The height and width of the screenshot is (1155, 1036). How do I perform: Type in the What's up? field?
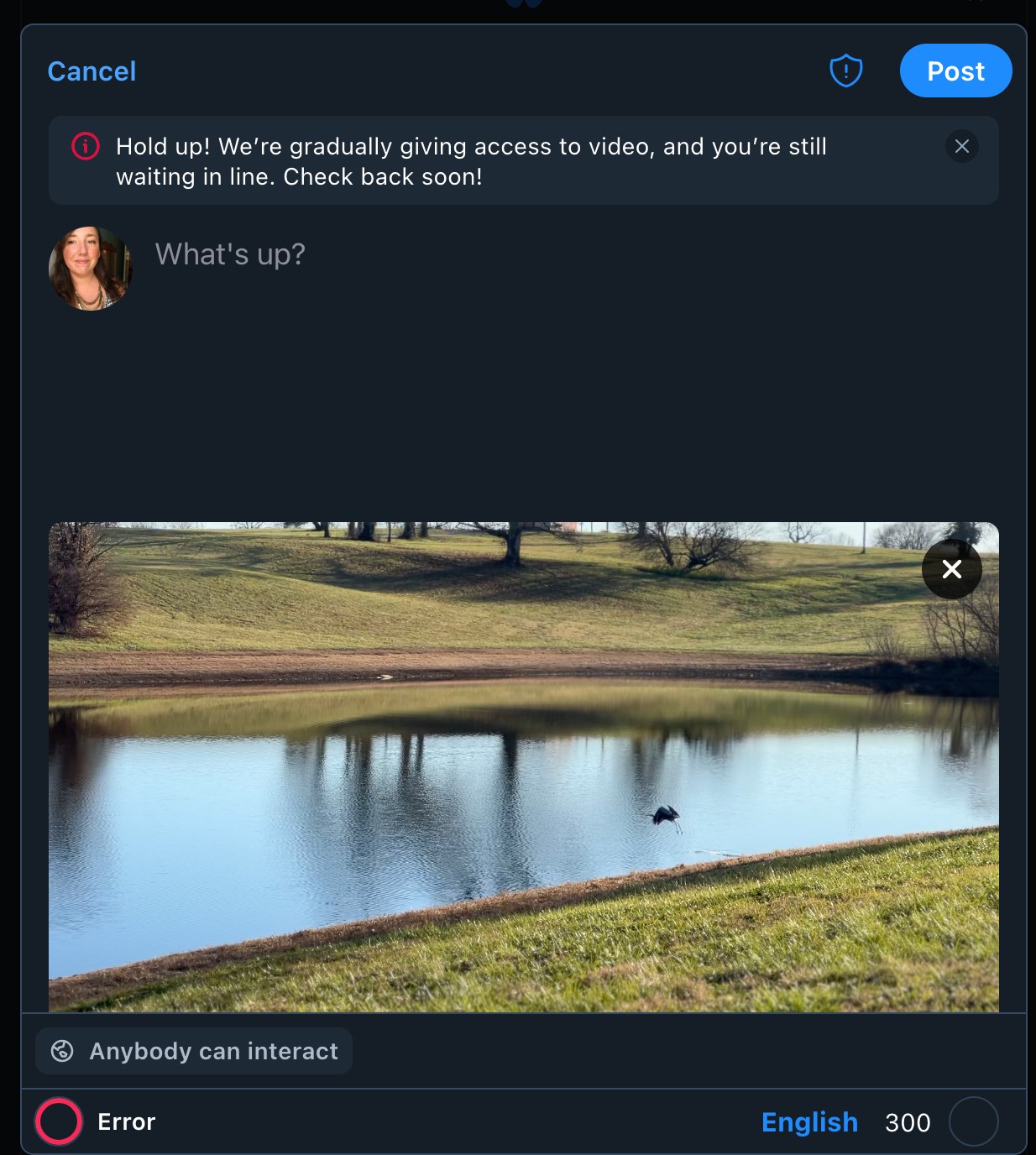(230, 254)
